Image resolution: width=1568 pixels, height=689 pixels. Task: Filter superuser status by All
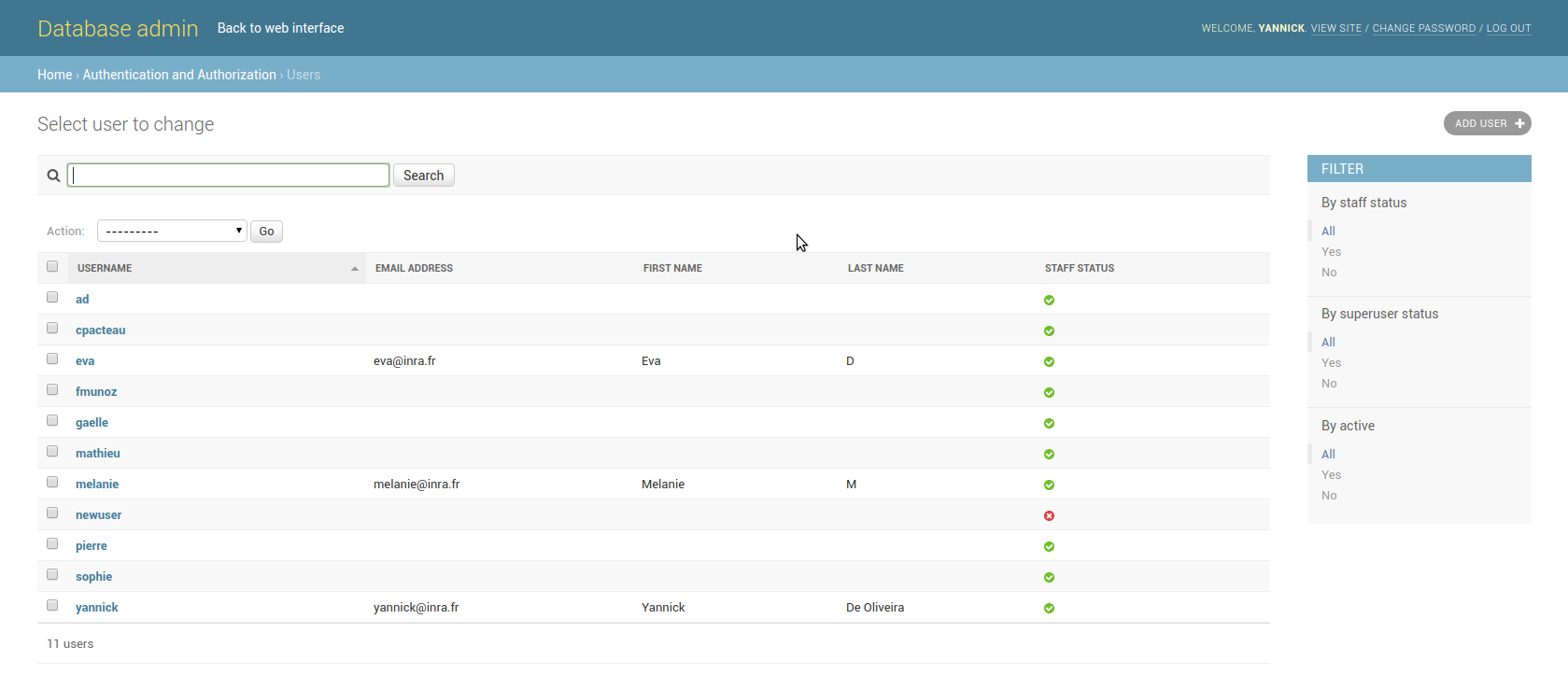point(1328,343)
